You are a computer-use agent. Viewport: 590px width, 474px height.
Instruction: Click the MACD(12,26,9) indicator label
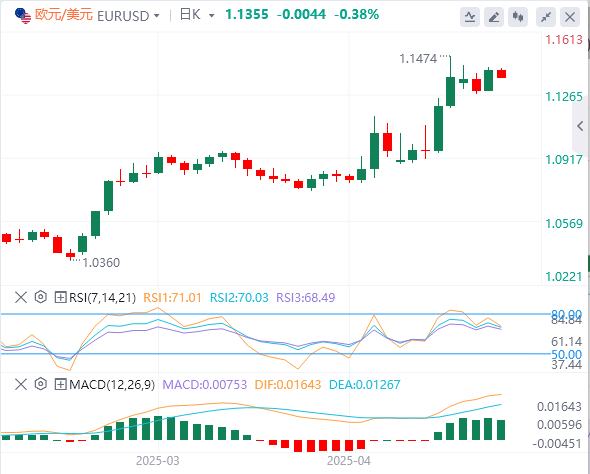(112, 384)
